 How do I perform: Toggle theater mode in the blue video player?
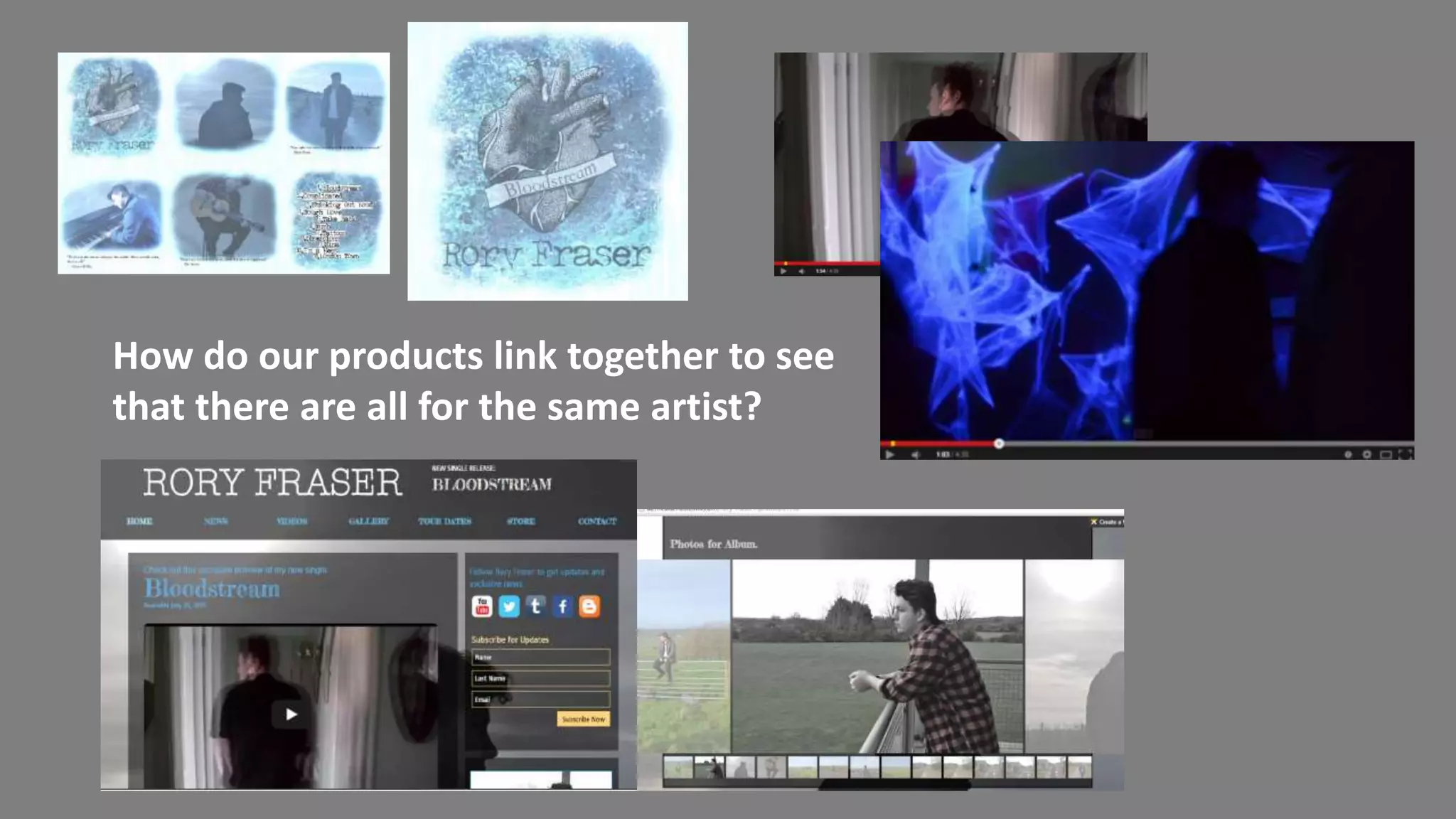click(x=1386, y=454)
